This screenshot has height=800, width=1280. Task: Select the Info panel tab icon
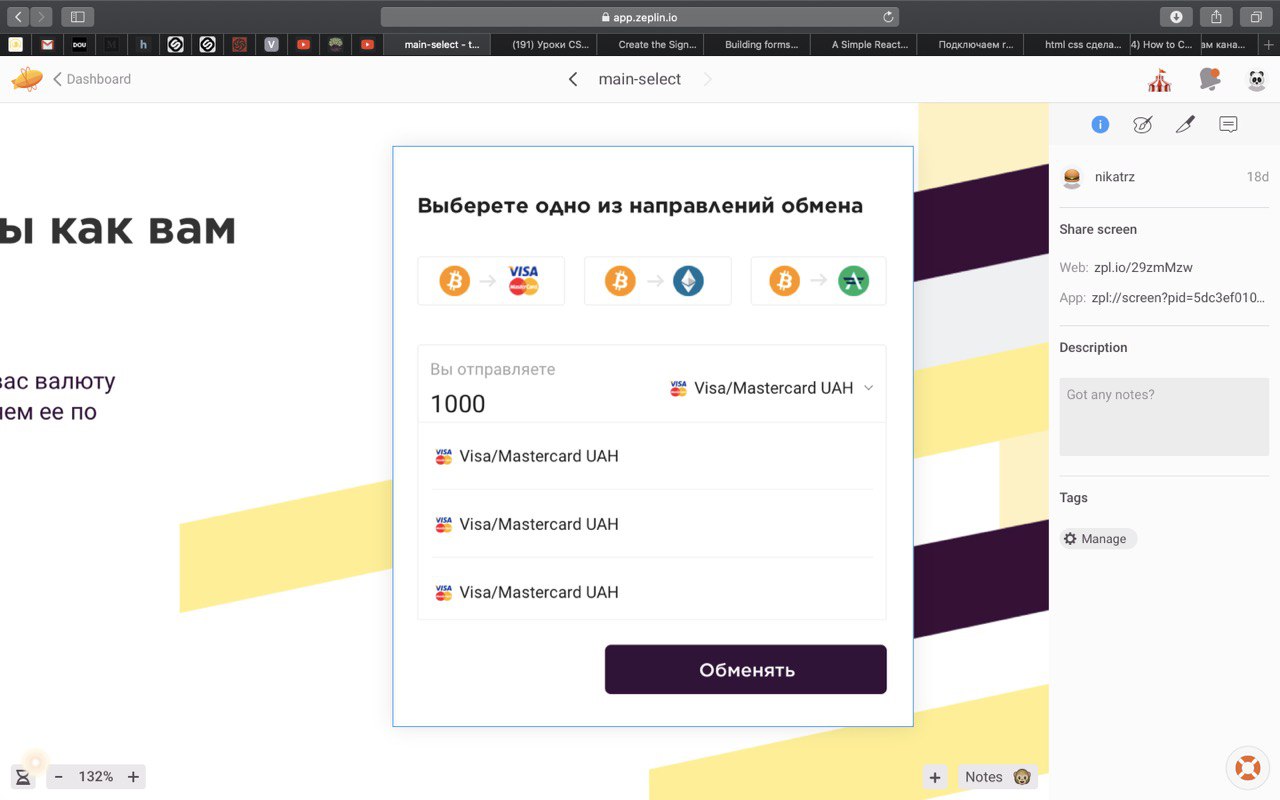(x=1100, y=125)
